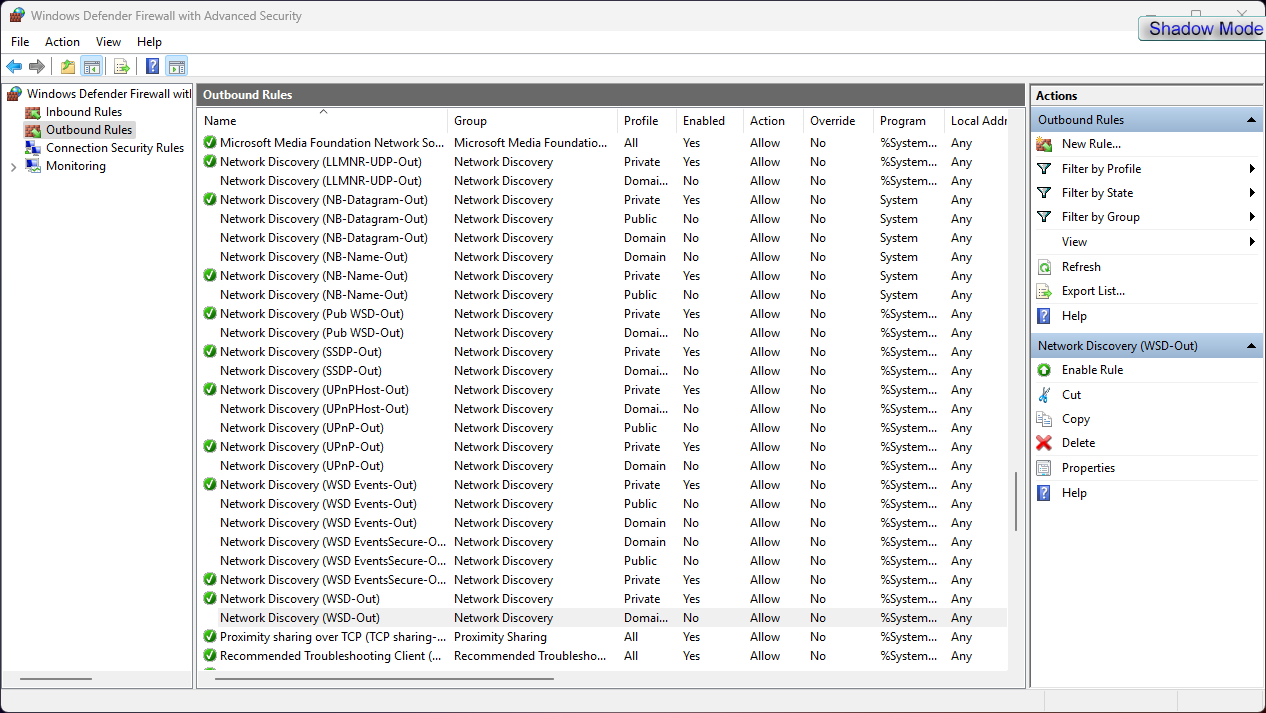Click the Forward arrow in the toolbar
The height and width of the screenshot is (713, 1266).
coord(37,67)
